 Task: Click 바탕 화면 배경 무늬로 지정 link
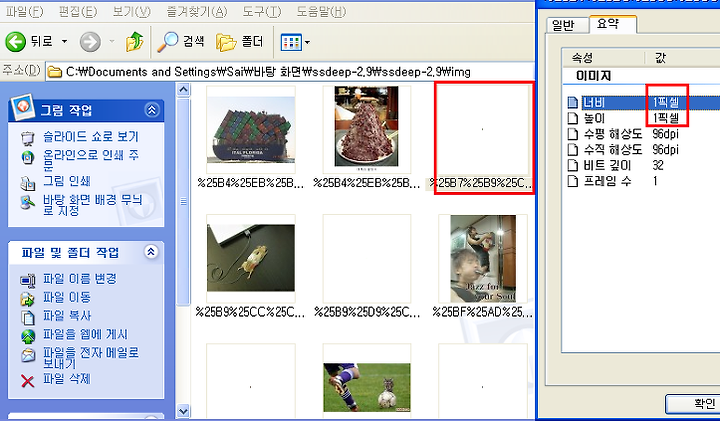tap(92, 205)
